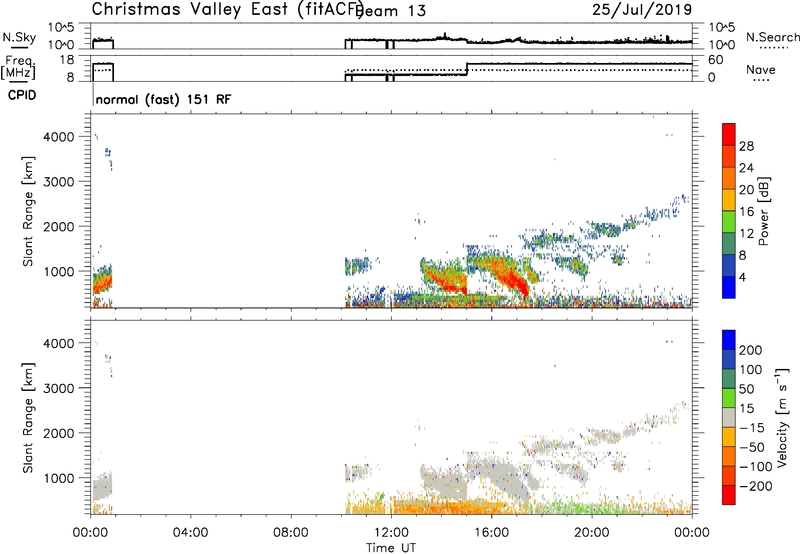Click the Velocity [m s-1] colorbar title
This screenshot has width=800, height=554.
click(x=782, y=417)
